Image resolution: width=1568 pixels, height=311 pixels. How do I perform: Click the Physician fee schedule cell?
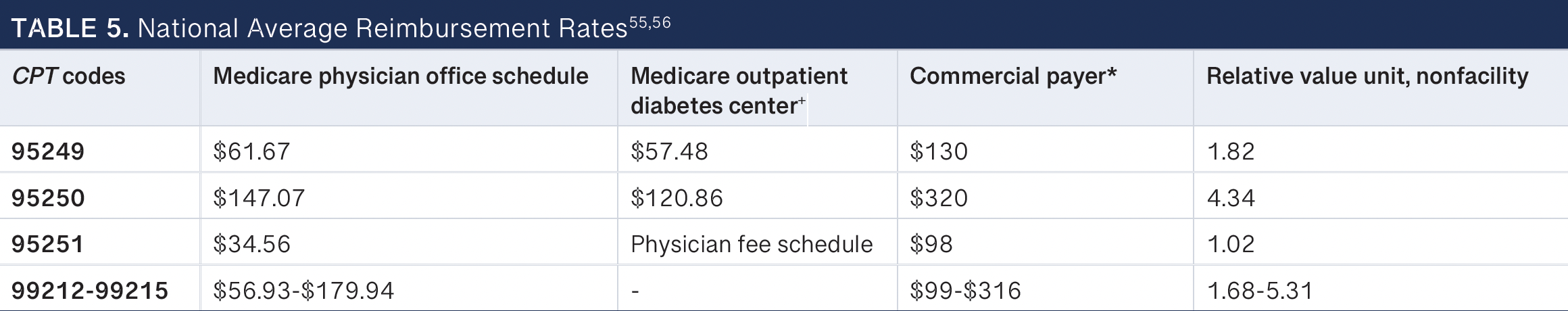tap(752, 243)
